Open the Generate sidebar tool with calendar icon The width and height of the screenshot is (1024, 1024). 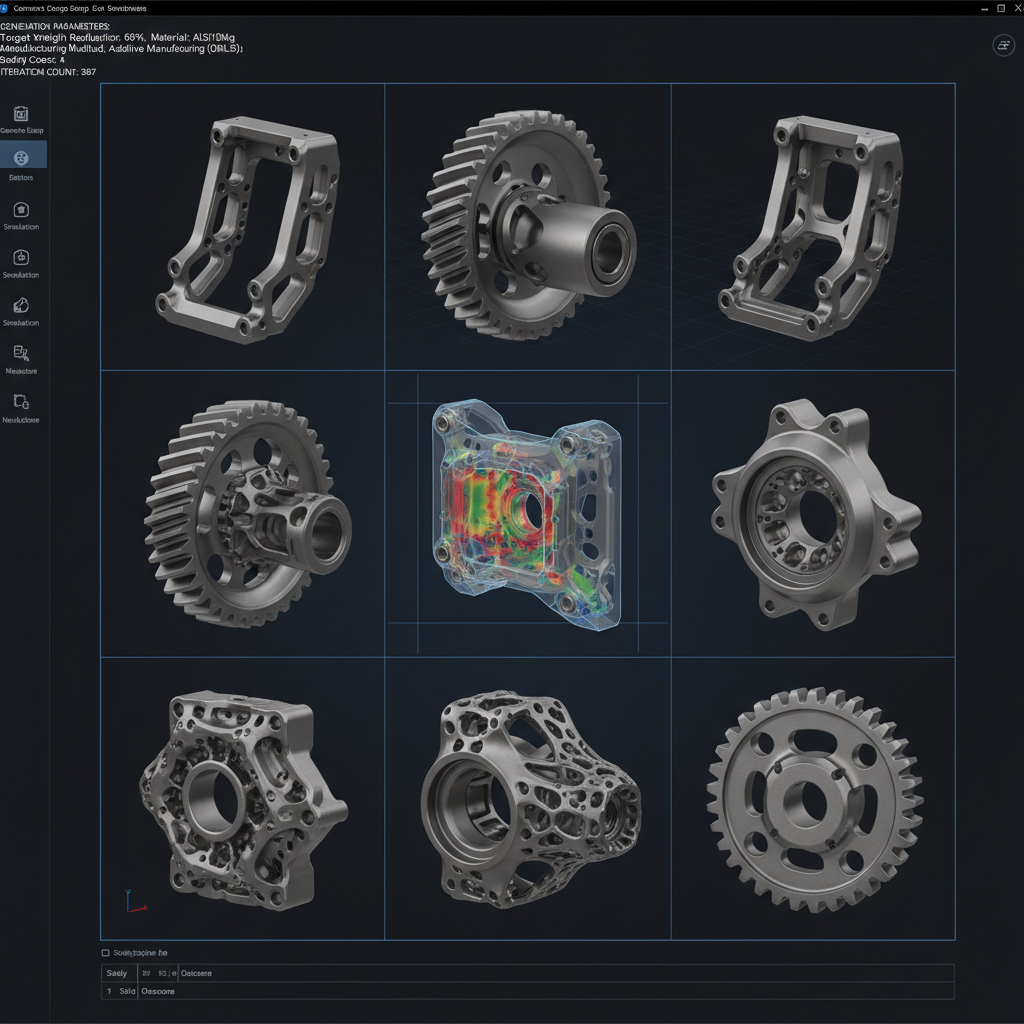[21, 120]
